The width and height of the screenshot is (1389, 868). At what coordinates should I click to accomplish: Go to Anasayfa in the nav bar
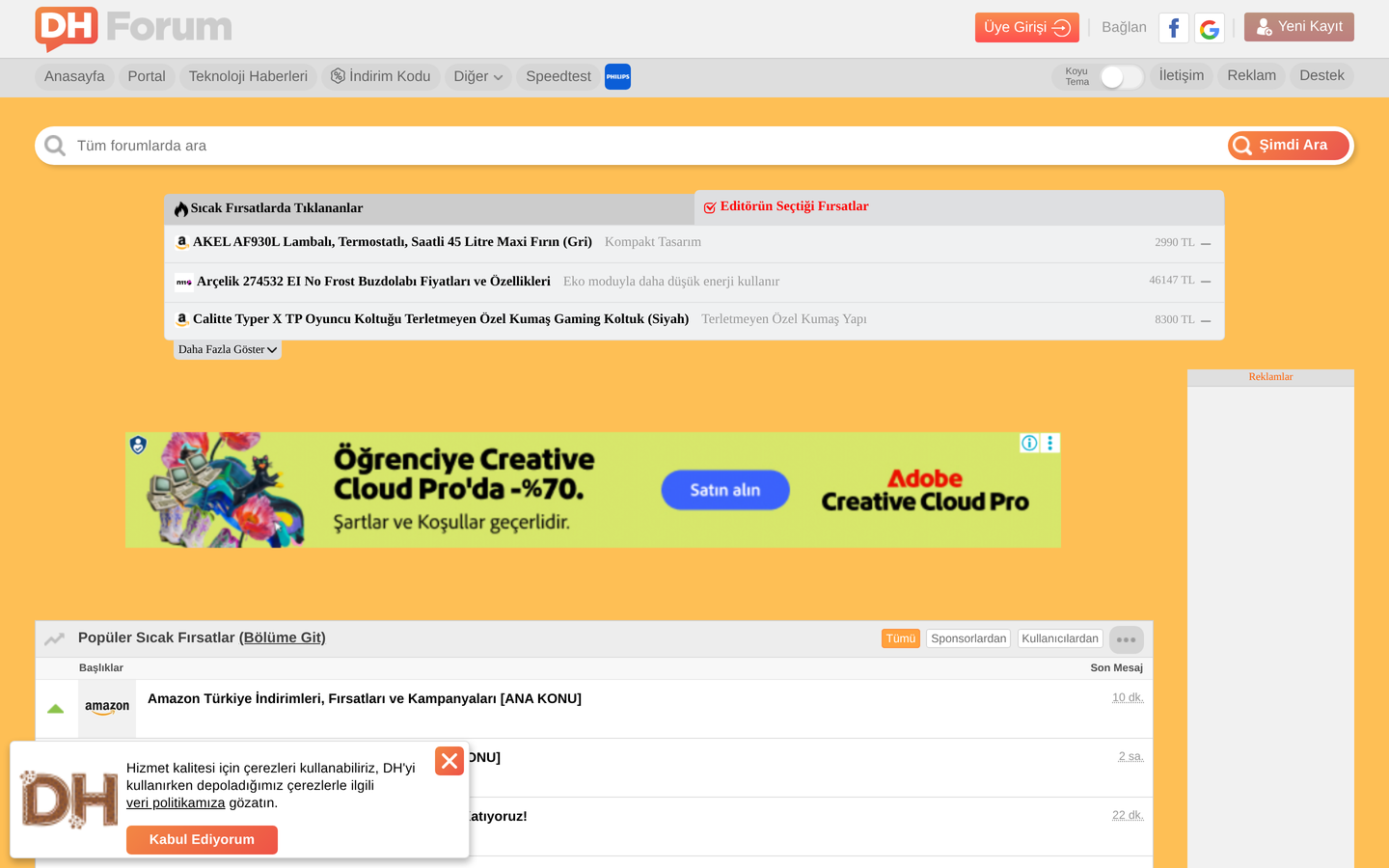coord(74,76)
